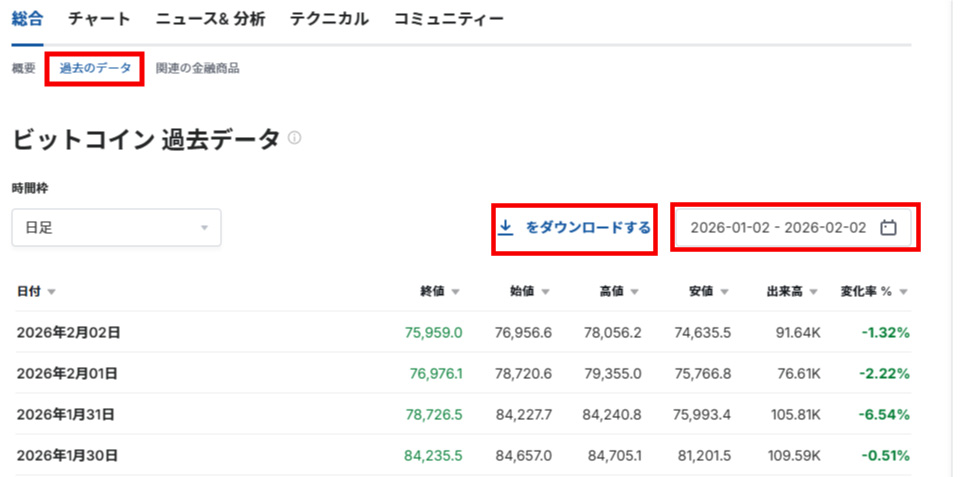Click info icon beside ビットコイン 過去データ

(294, 139)
